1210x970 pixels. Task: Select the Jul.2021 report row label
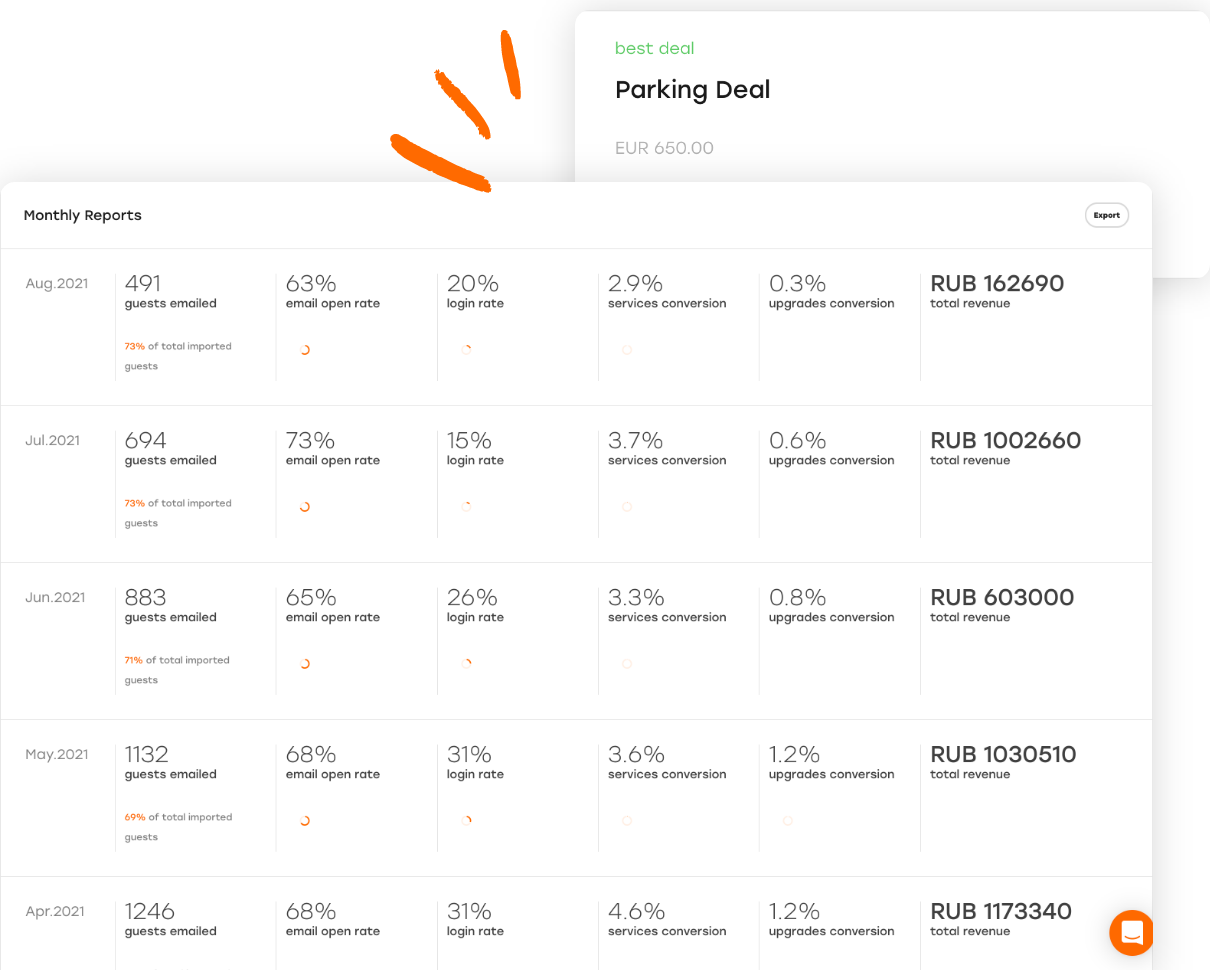(52, 441)
